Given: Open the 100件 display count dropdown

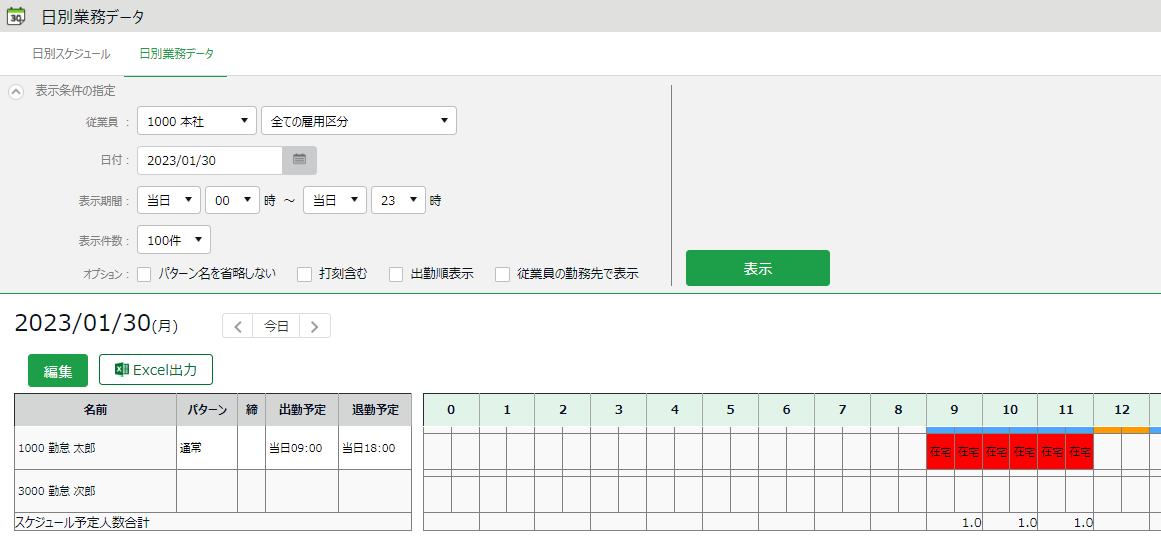Looking at the screenshot, I should (x=174, y=240).
